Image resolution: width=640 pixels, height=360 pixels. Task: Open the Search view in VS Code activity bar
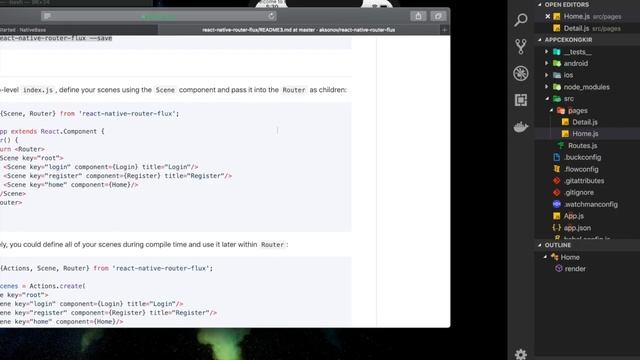coord(521,20)
